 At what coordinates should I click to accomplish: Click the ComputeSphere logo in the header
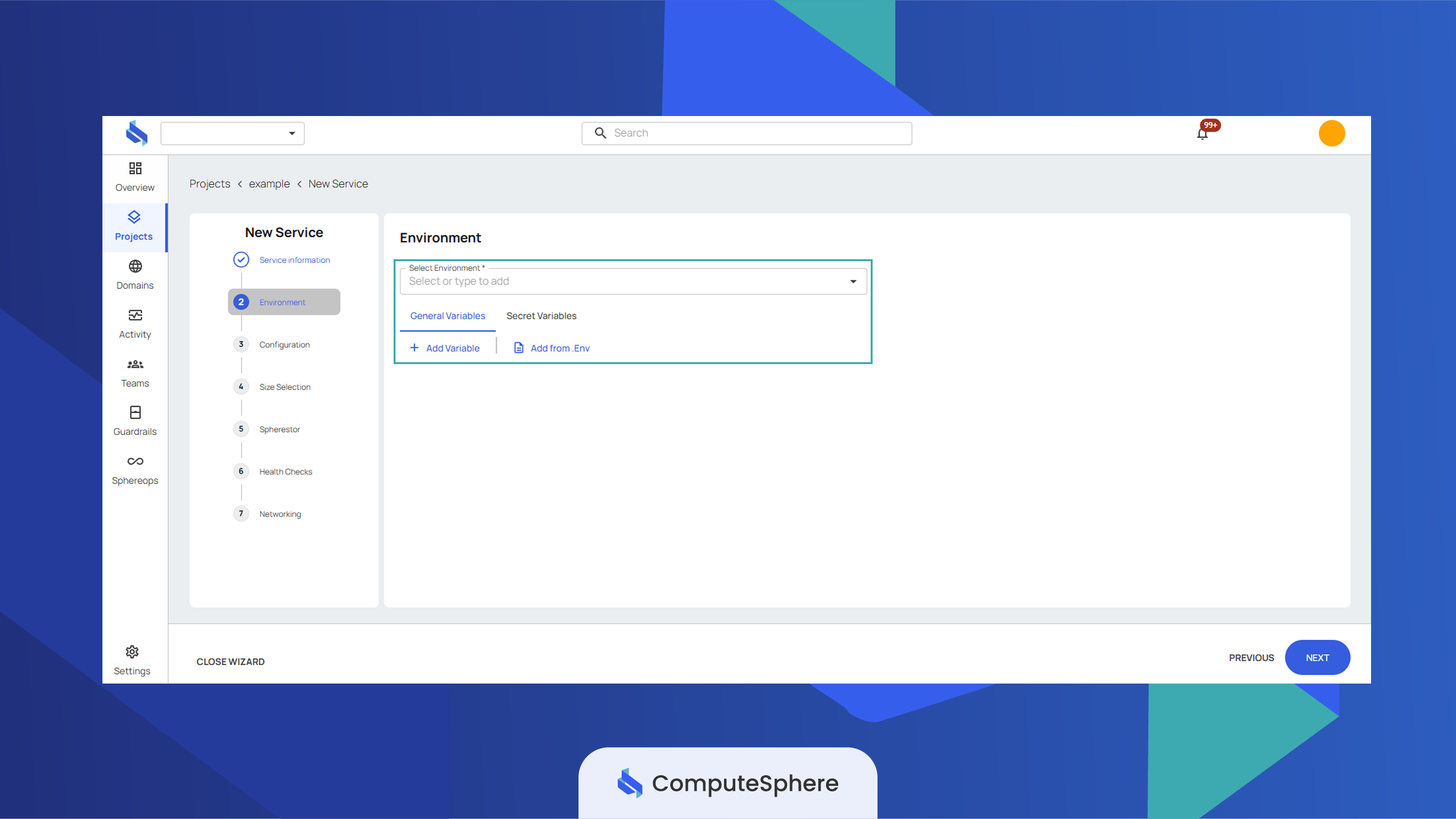tap(137, 134)
